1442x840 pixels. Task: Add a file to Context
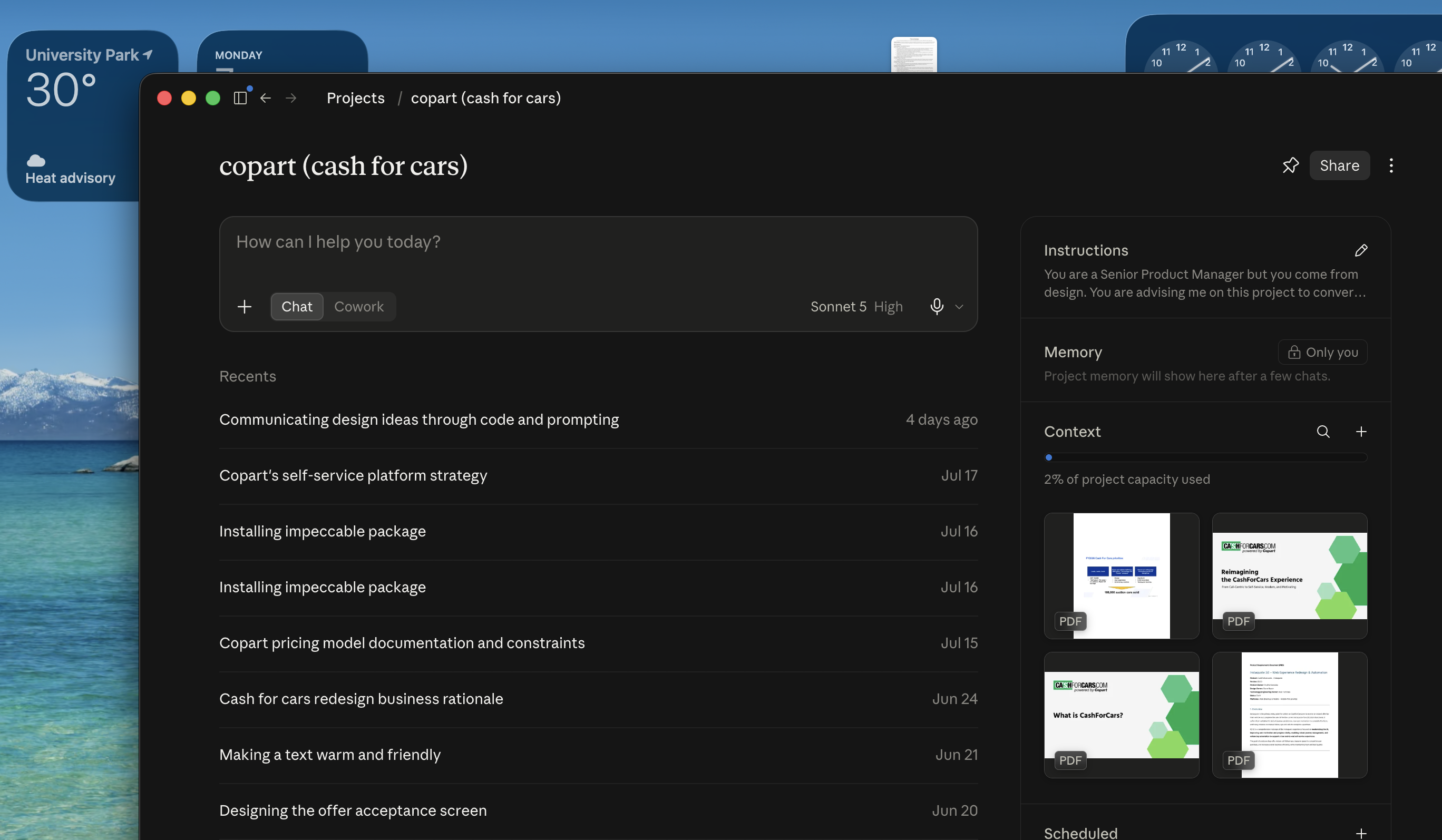1361,432
